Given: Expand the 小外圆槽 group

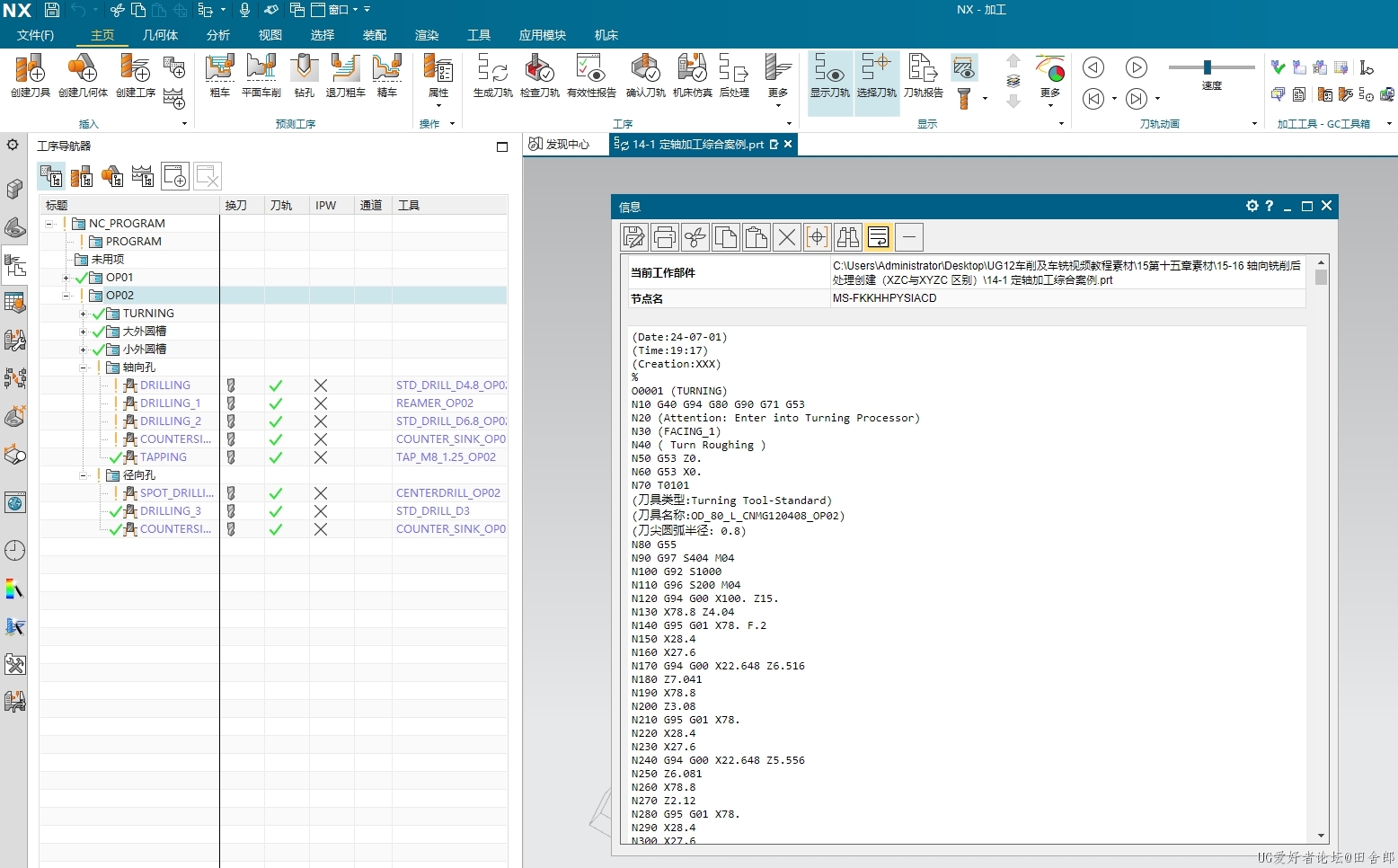Looking at the screenshot, I should point(84,350).
